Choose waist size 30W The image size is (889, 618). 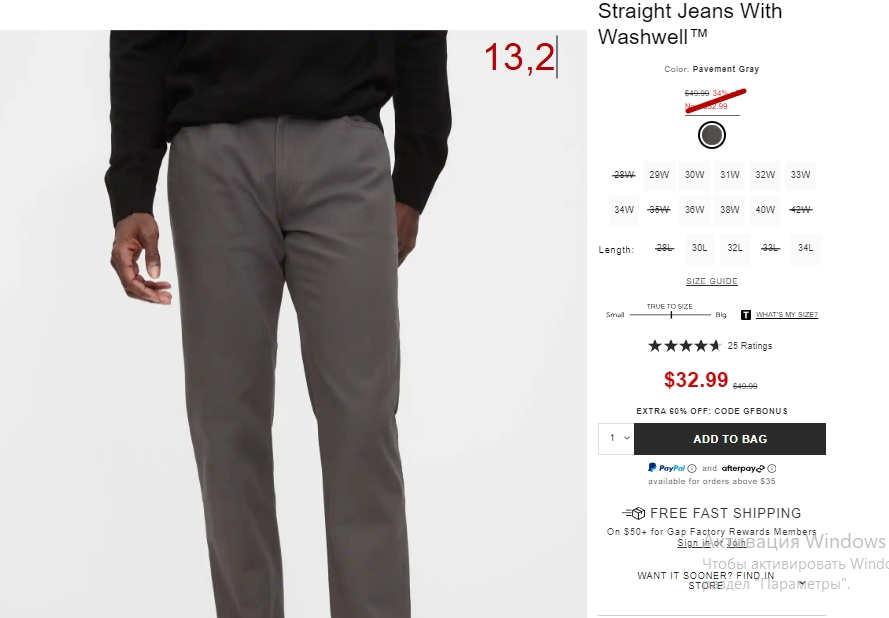point(694,175)
